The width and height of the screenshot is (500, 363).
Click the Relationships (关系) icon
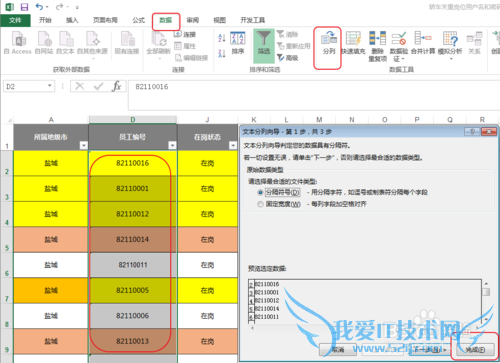tap(474, 43)
